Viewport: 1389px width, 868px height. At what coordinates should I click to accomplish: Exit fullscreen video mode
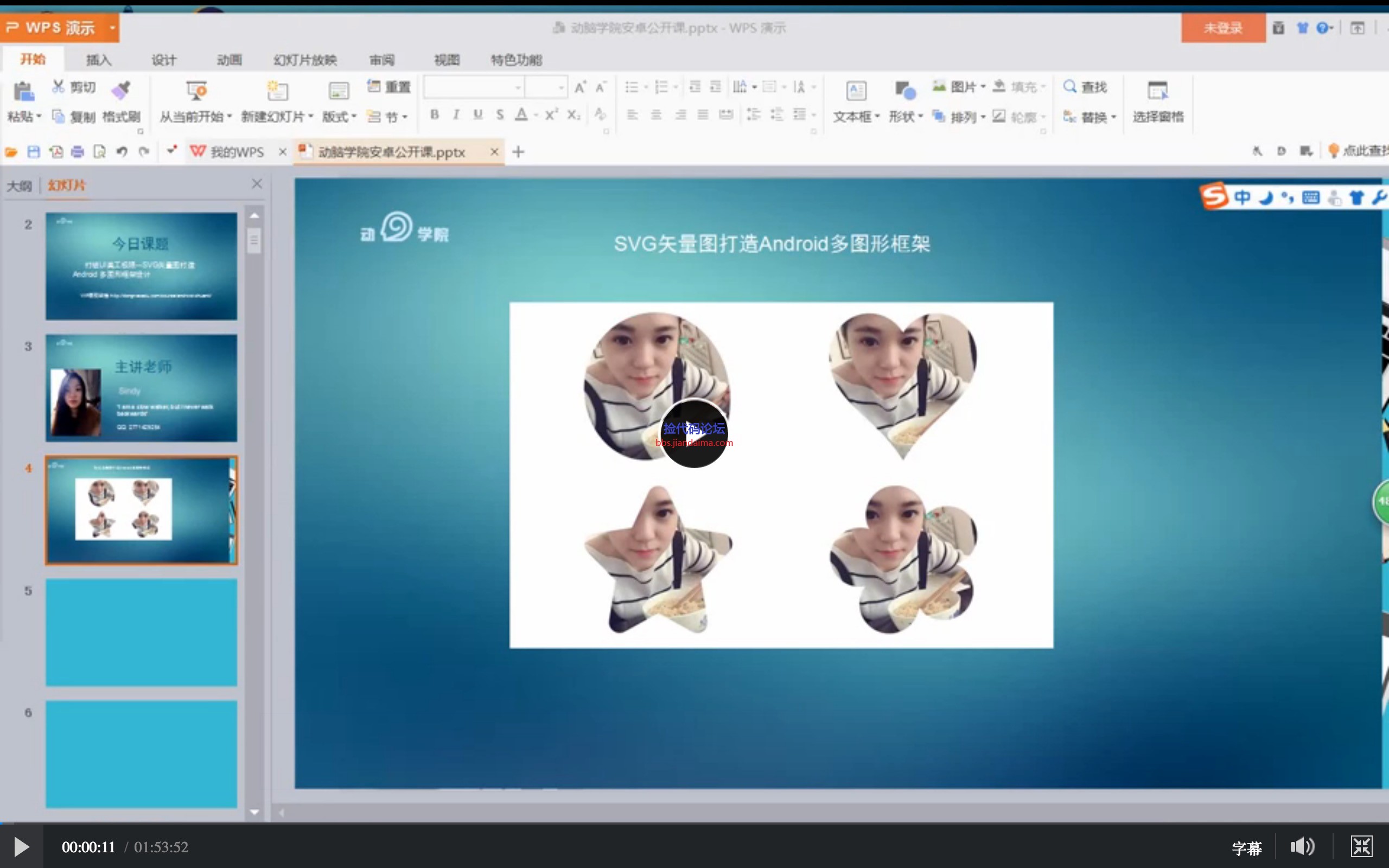(x=1361, y=847)
